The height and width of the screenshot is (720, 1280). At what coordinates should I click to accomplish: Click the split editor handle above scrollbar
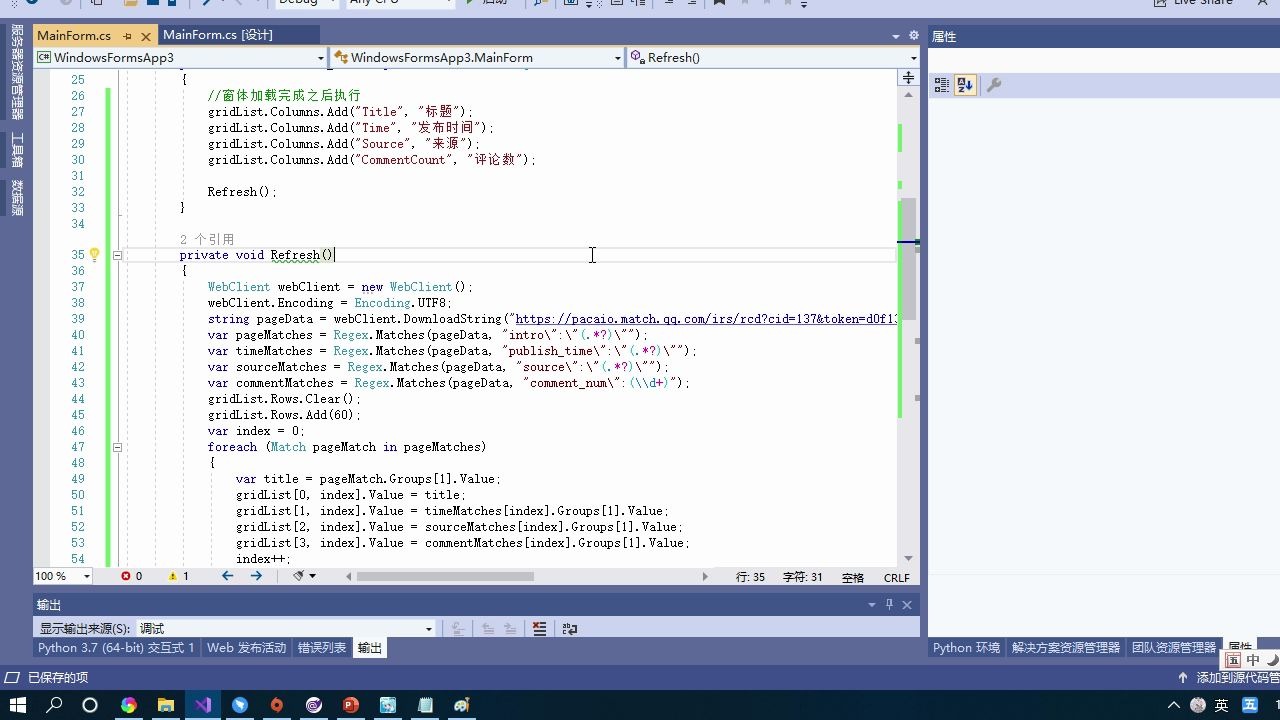pyautogui.click(x=908, y=78)
